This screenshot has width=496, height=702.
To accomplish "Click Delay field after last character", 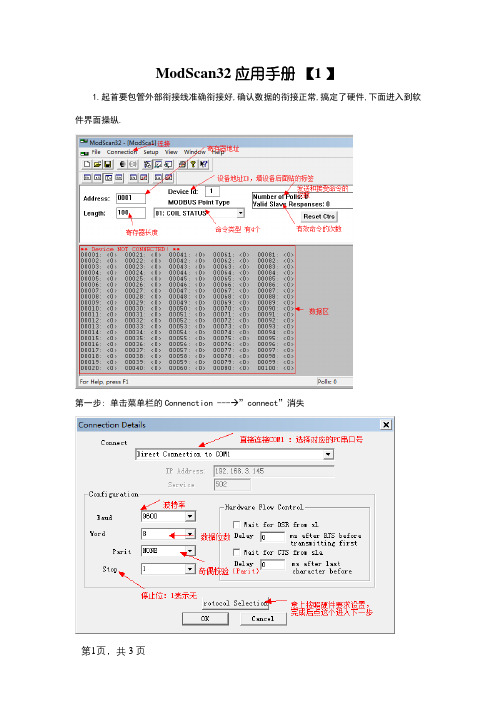I will (273, 565).
